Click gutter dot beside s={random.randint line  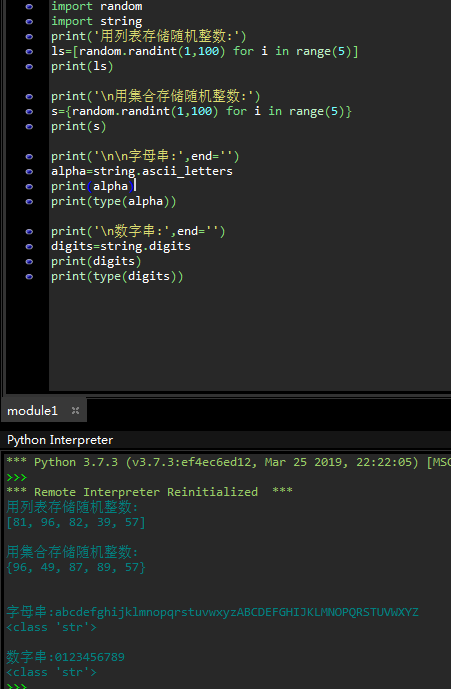[29, 112]
